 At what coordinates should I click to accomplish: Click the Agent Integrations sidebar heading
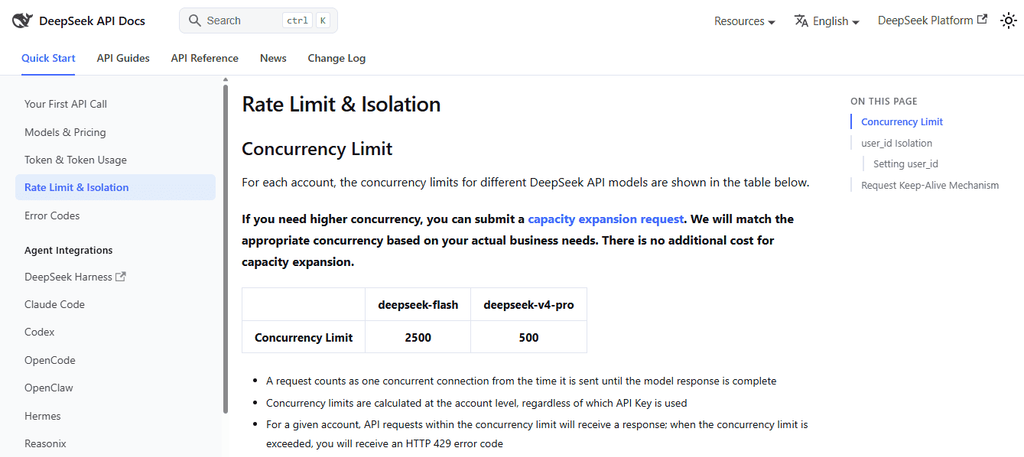[x=69, y=250]
